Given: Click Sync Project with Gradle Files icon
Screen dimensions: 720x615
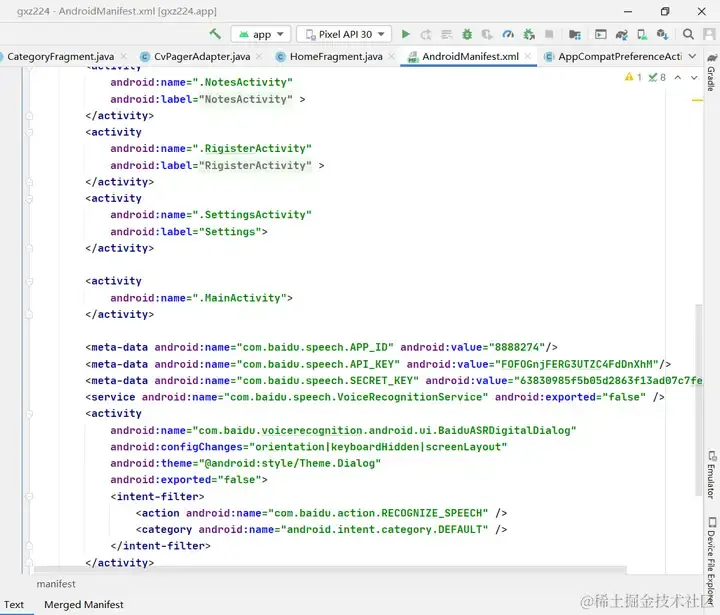Looking at the screenshot, I should click(x=622, y=34).
